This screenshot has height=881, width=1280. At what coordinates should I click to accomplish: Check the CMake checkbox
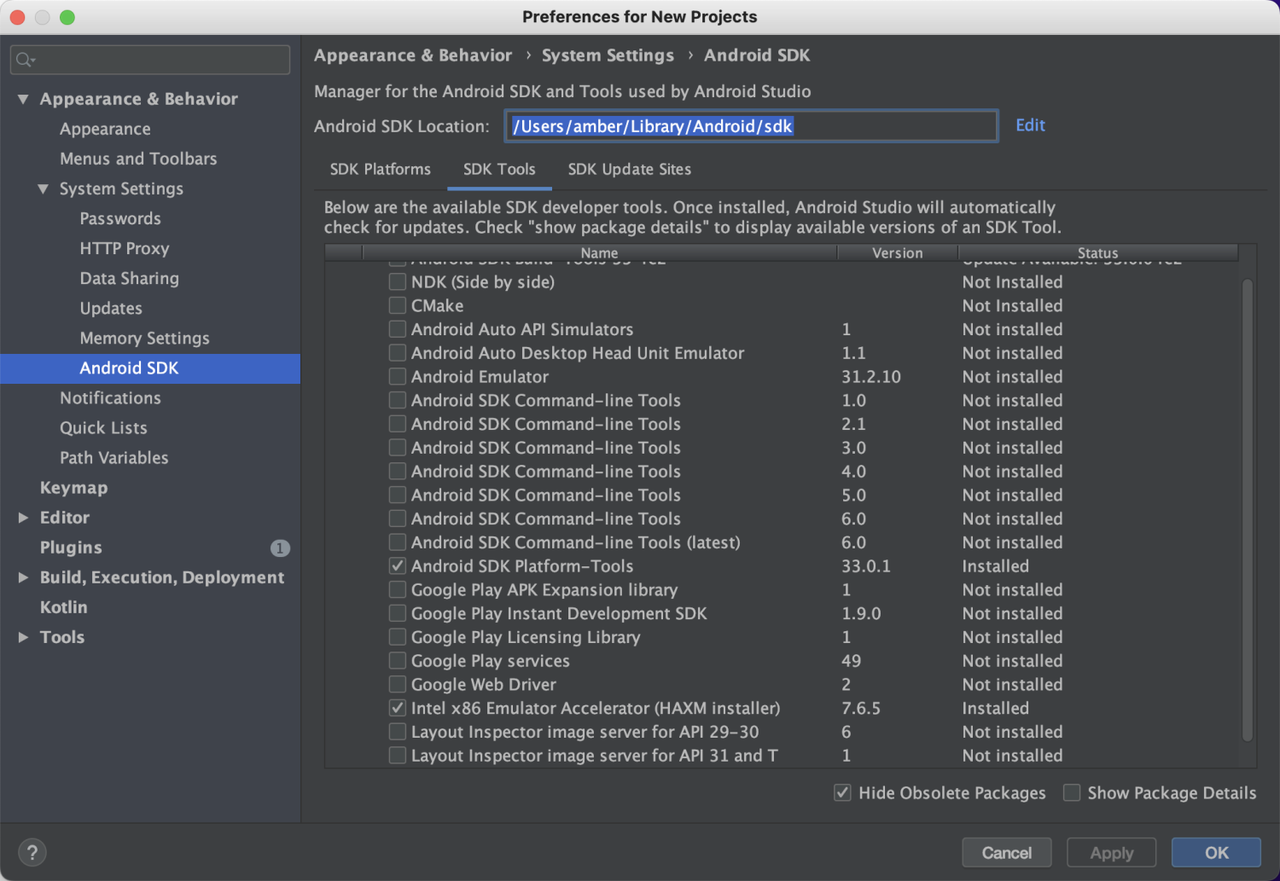click(x=397, y=306)
